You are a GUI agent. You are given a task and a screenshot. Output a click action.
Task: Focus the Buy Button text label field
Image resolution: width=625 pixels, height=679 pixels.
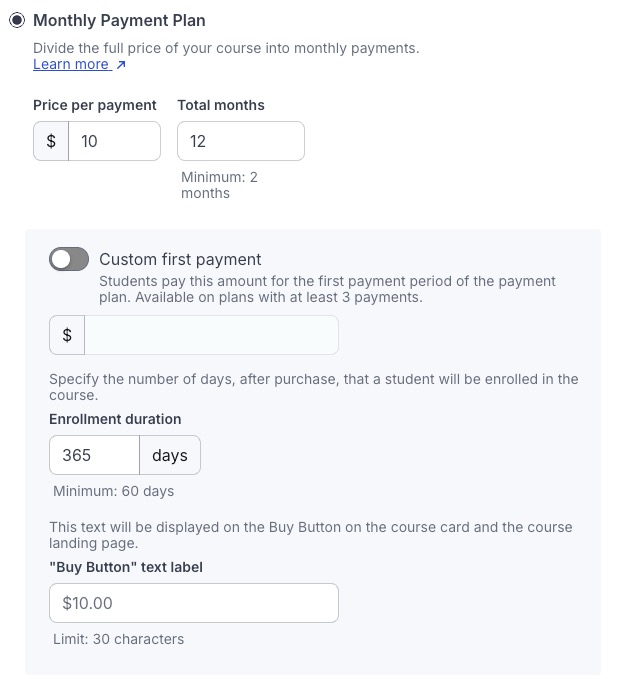tap(194, 603)
